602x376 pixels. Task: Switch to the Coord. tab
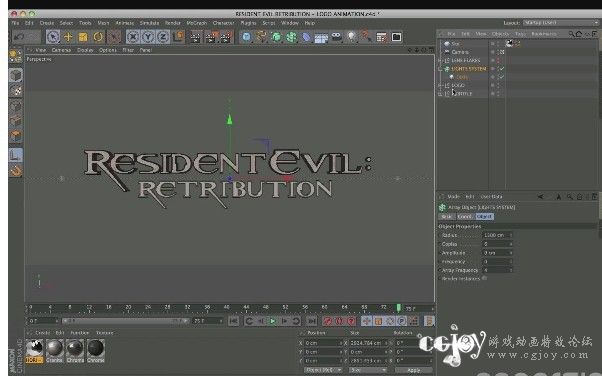465,217
